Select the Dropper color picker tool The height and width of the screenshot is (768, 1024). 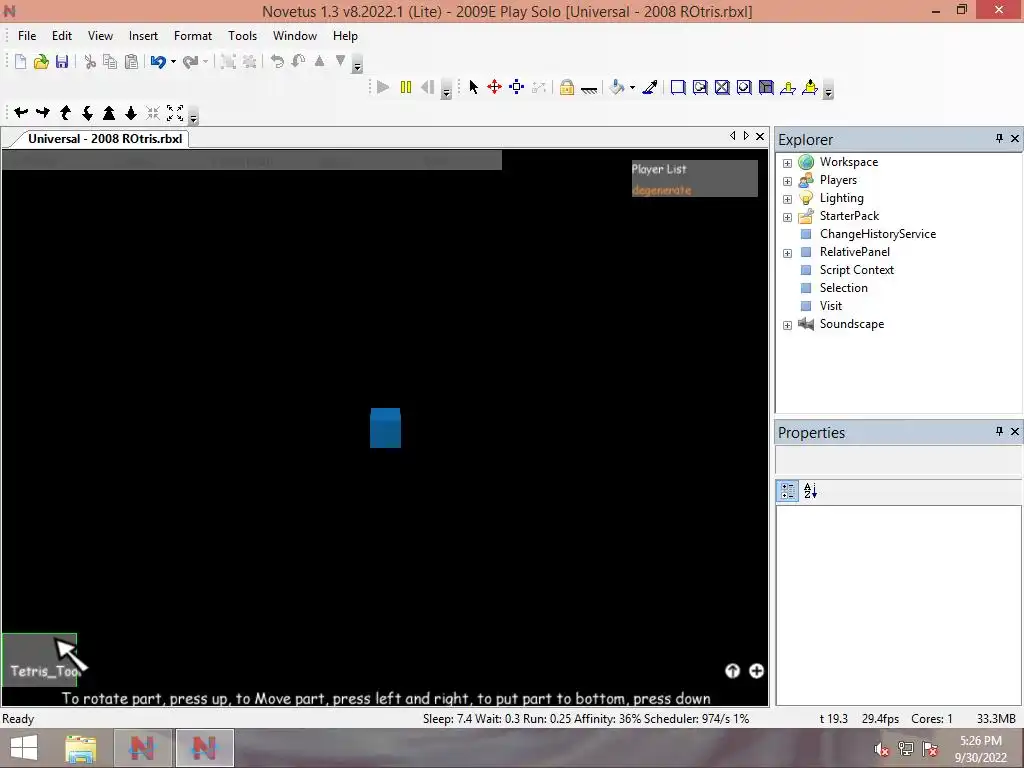[x=650, y=87]
